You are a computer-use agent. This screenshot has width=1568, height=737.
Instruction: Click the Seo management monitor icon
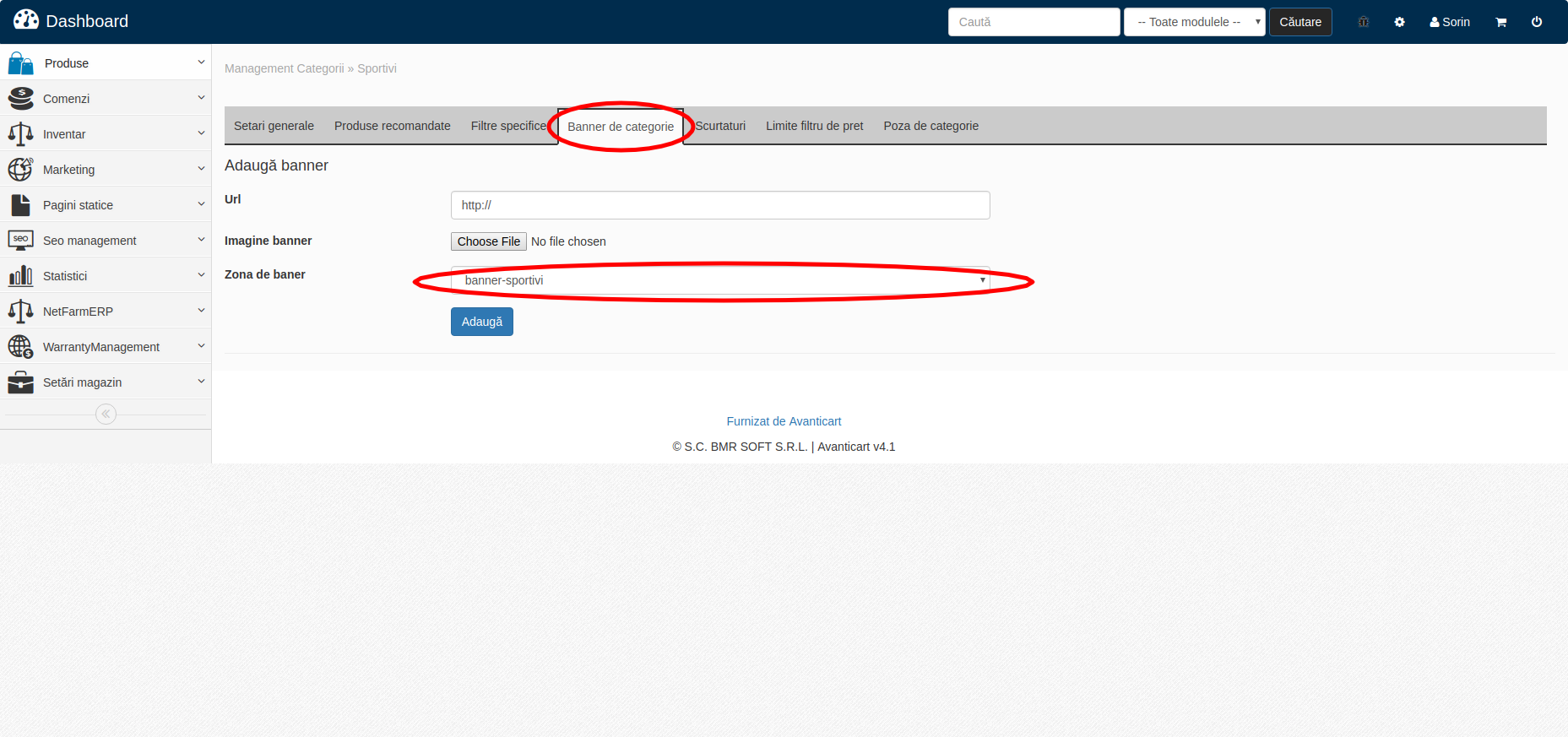click(21, 241)
